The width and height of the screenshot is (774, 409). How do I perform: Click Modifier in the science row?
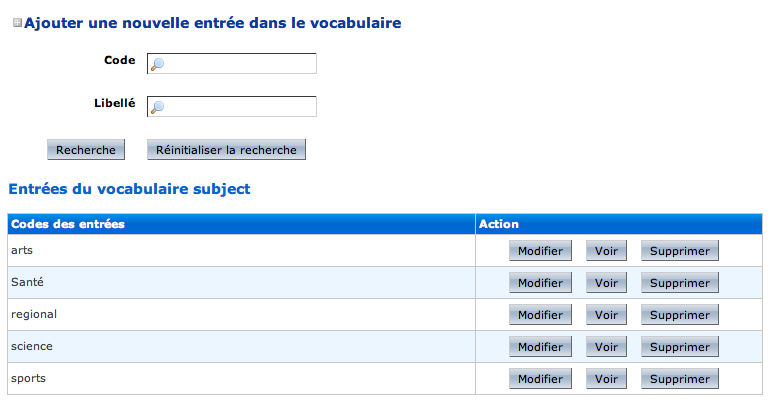click(540, 347)
